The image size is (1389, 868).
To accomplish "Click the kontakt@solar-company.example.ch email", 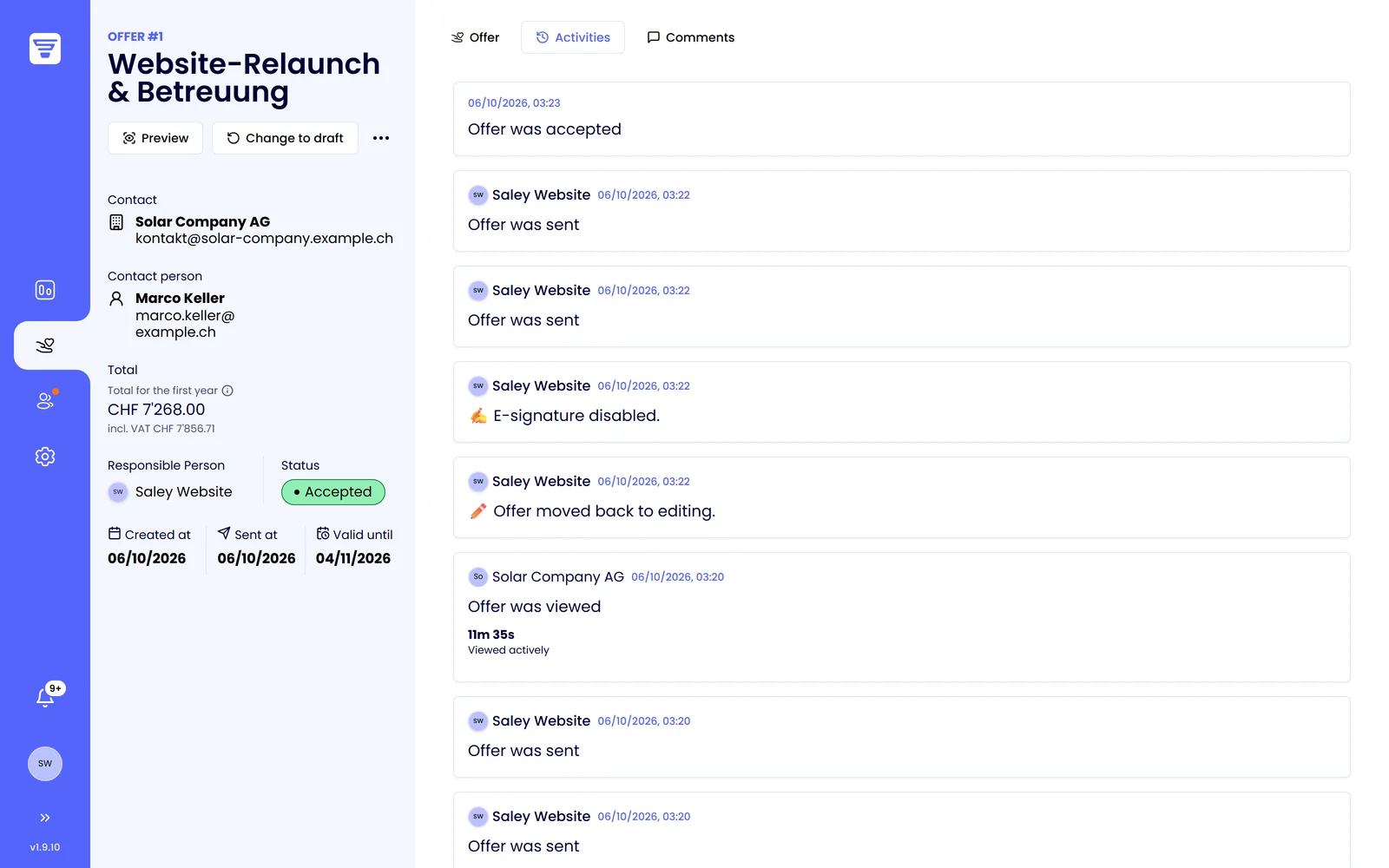I will pos(265,239).
